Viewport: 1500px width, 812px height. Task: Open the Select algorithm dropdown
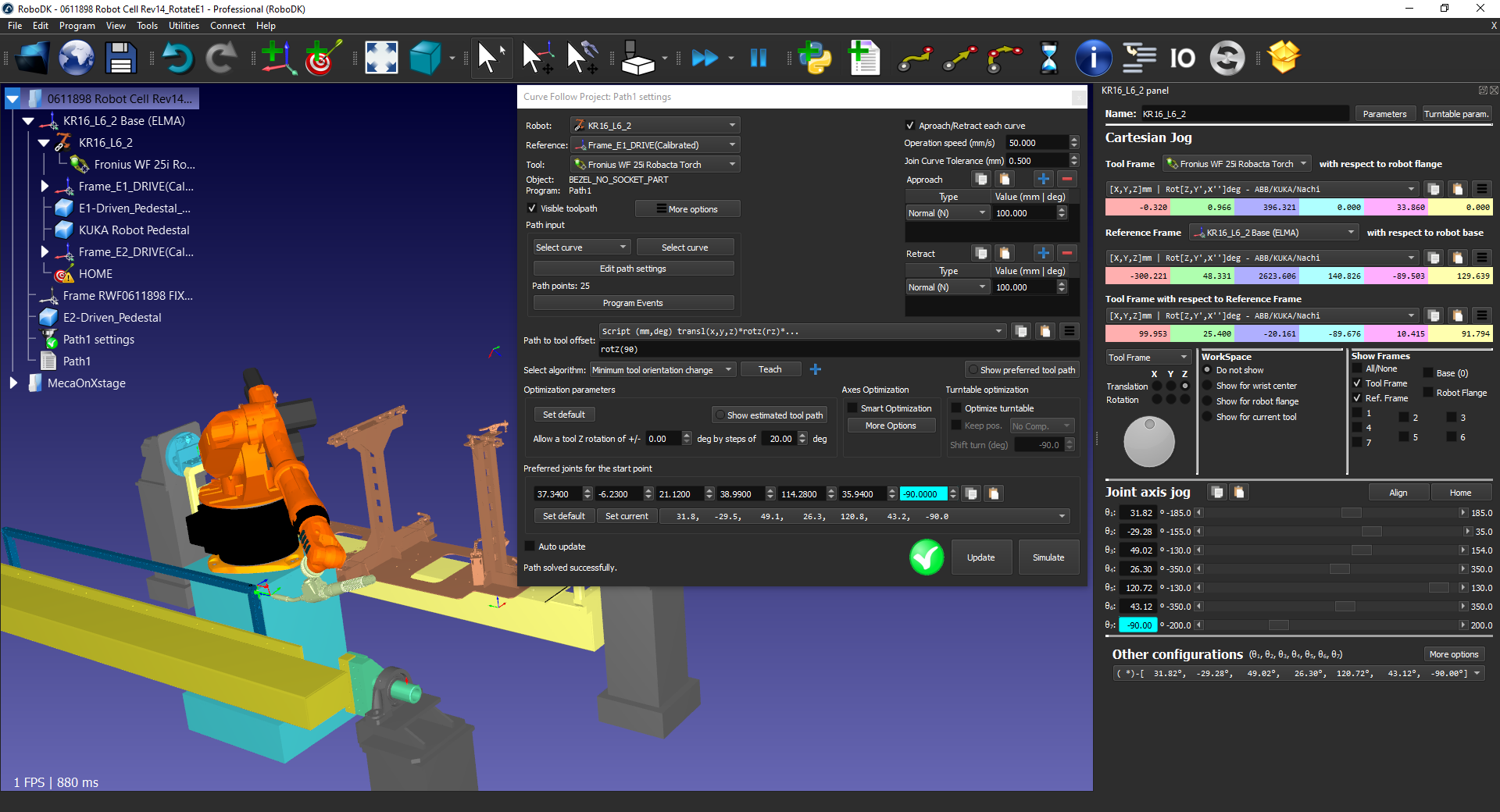click(662, 370)
